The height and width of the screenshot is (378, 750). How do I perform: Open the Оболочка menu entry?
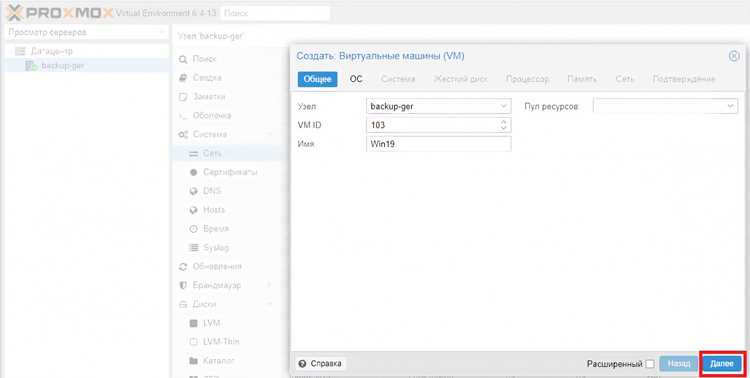[x=212, y=116]
